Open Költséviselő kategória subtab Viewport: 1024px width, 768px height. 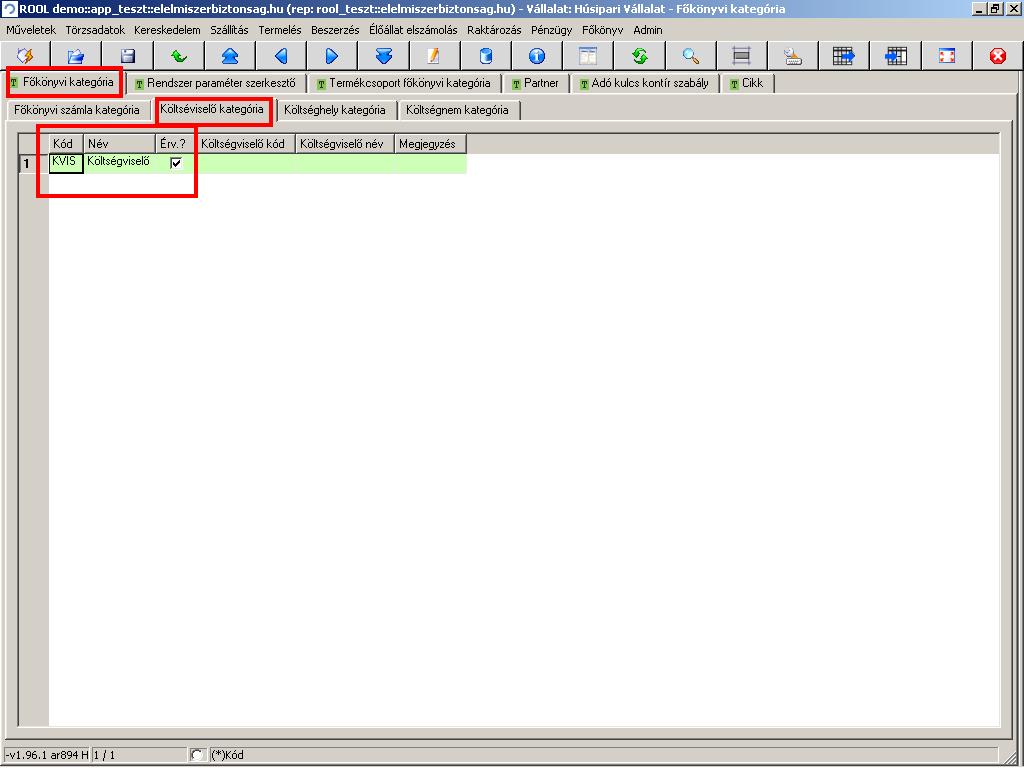coord(212,109)
